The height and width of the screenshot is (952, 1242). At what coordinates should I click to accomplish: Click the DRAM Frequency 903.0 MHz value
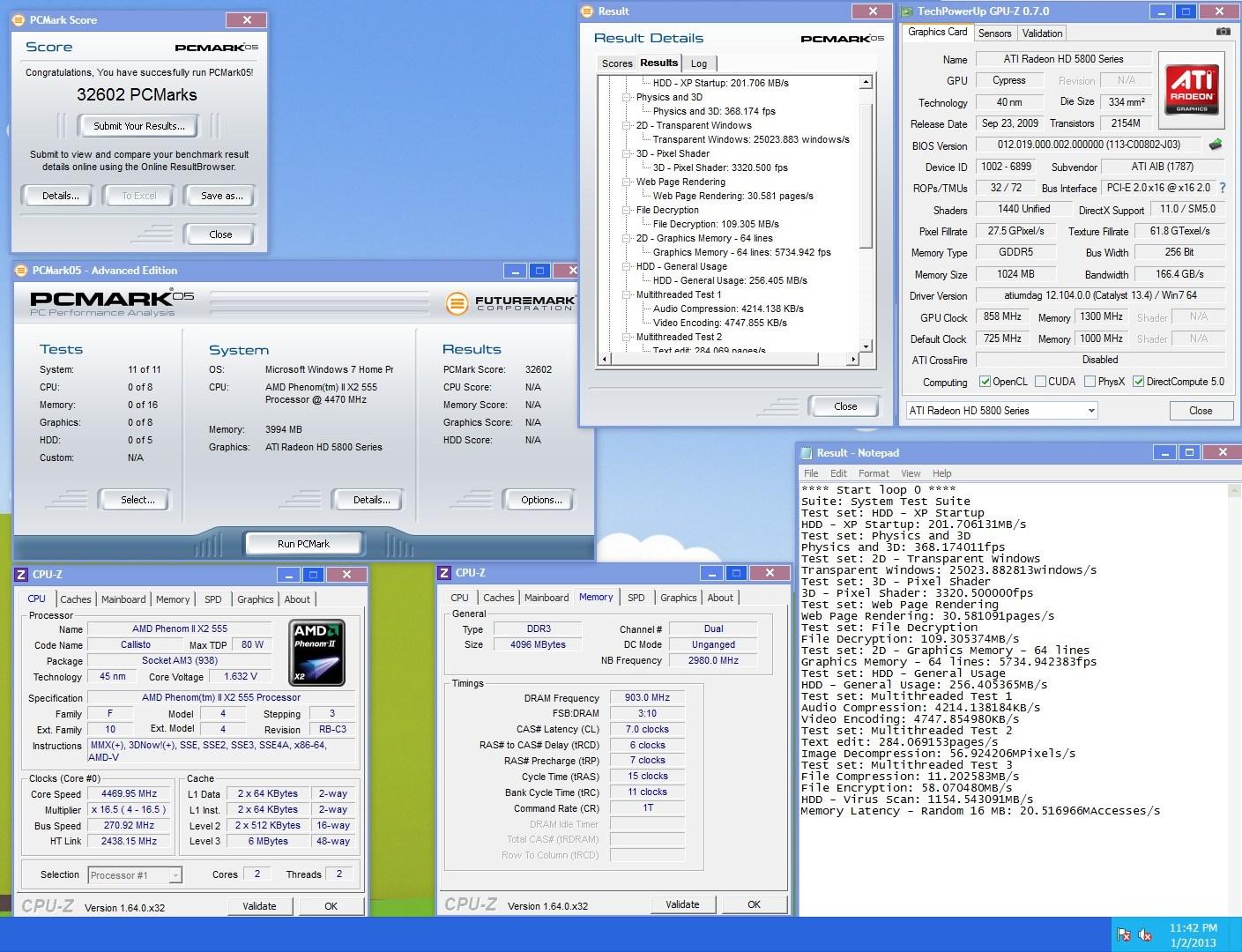coord(648,697)
